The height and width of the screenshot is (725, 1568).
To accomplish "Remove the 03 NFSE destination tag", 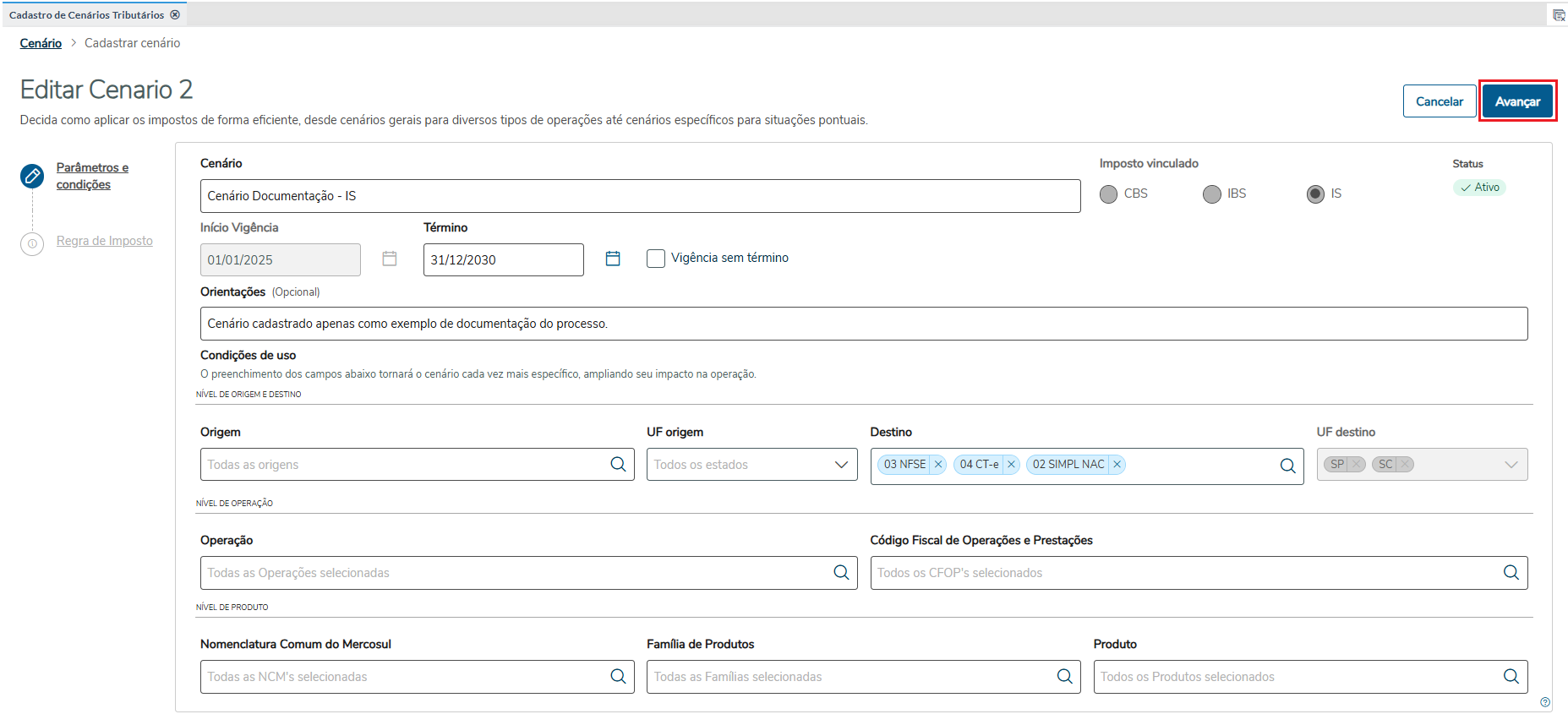I will tap(938, 465).
